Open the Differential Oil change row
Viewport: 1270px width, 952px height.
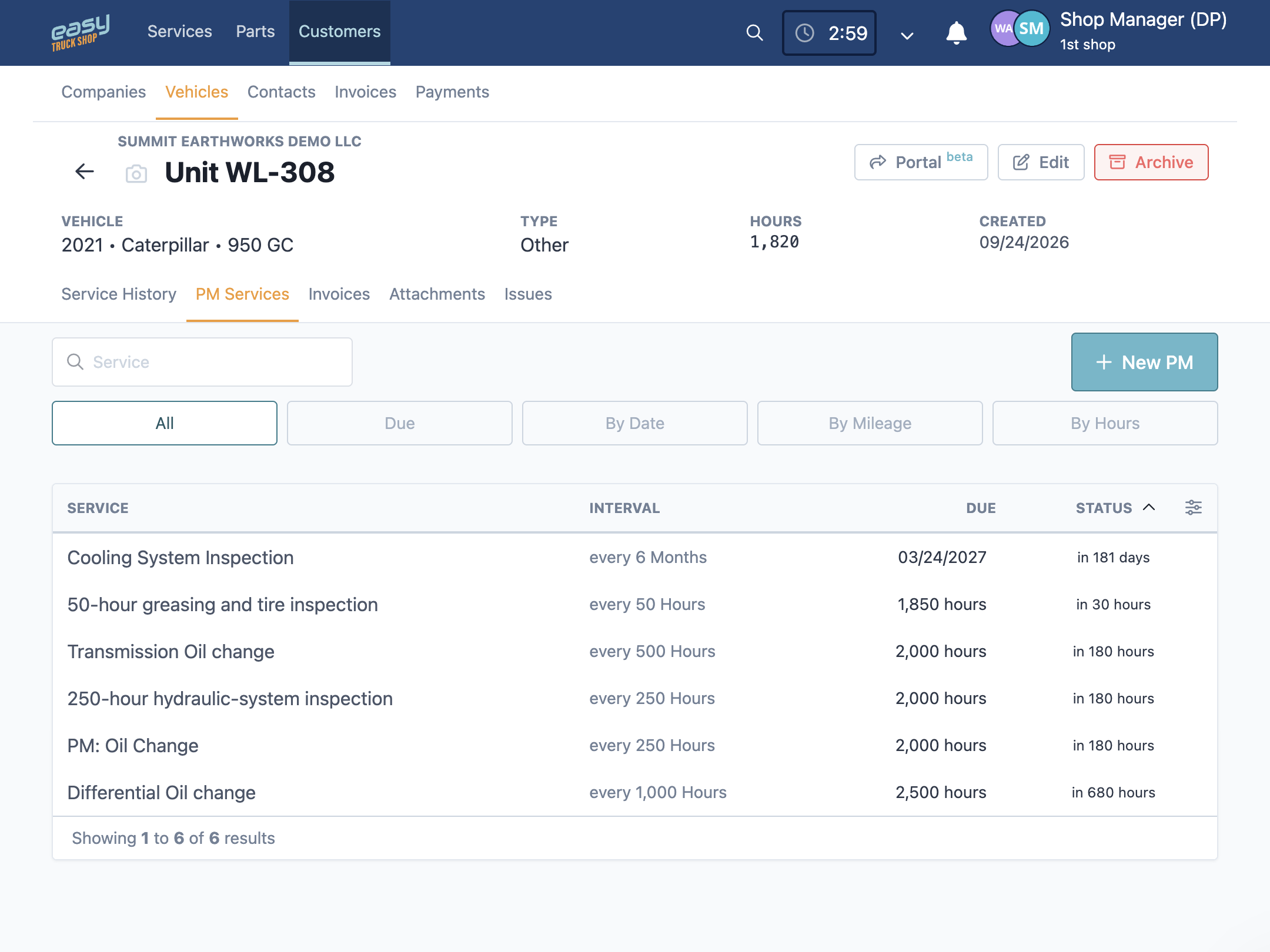pyautogui.click(x=635, y=792)
